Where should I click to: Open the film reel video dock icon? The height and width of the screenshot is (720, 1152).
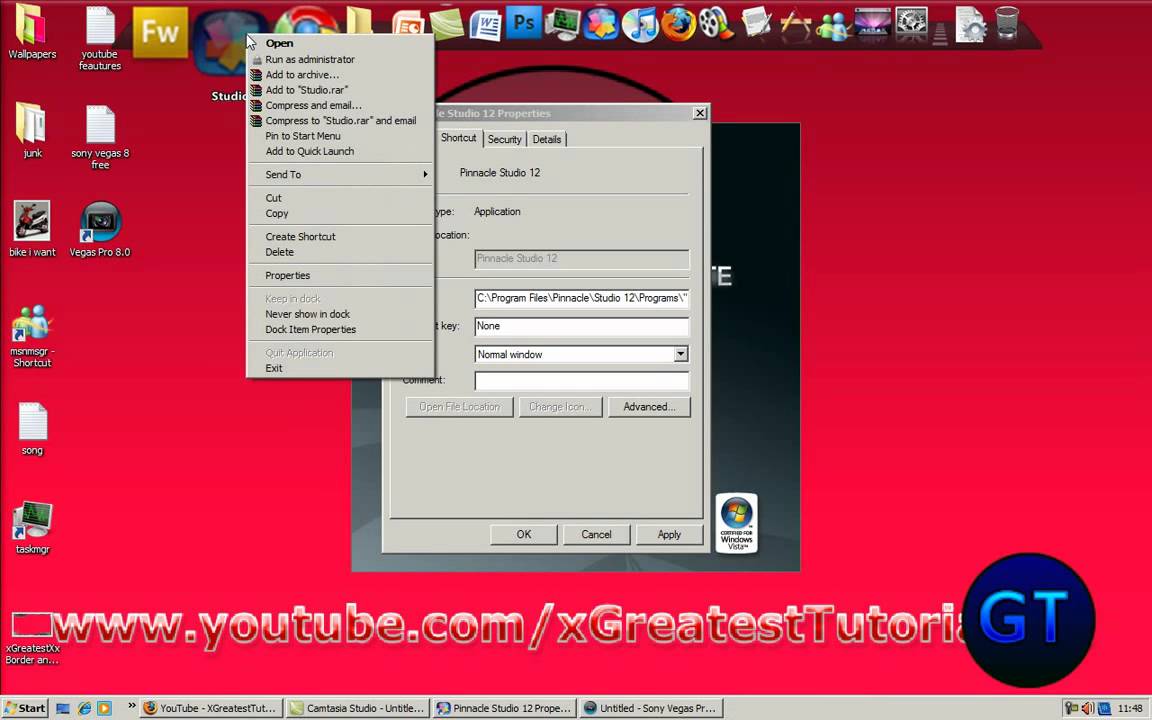[x=716, y=24]
